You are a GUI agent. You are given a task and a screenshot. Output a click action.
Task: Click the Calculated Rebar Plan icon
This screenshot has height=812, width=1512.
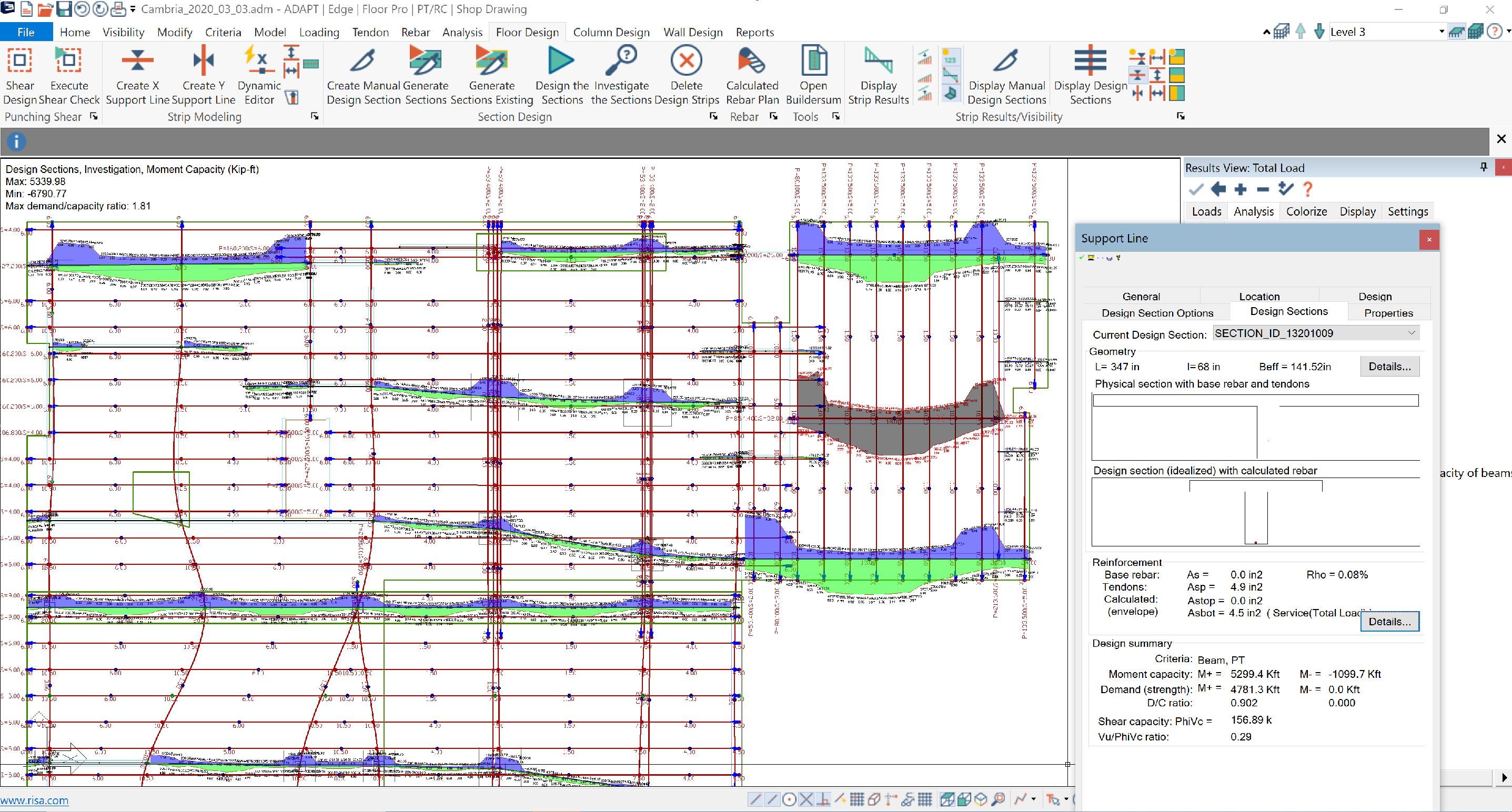pos(751,60)
